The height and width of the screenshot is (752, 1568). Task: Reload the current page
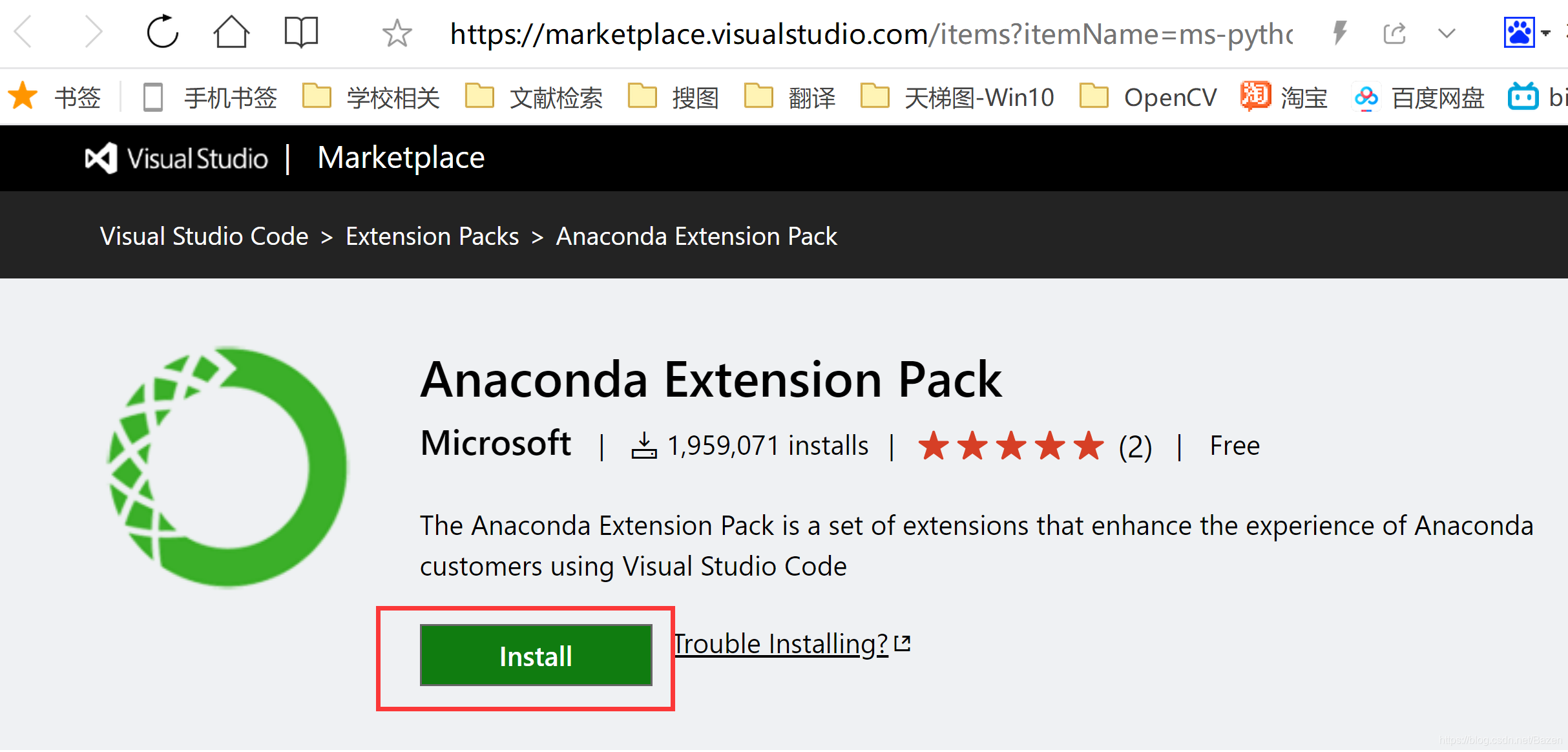tap(163, 32)
